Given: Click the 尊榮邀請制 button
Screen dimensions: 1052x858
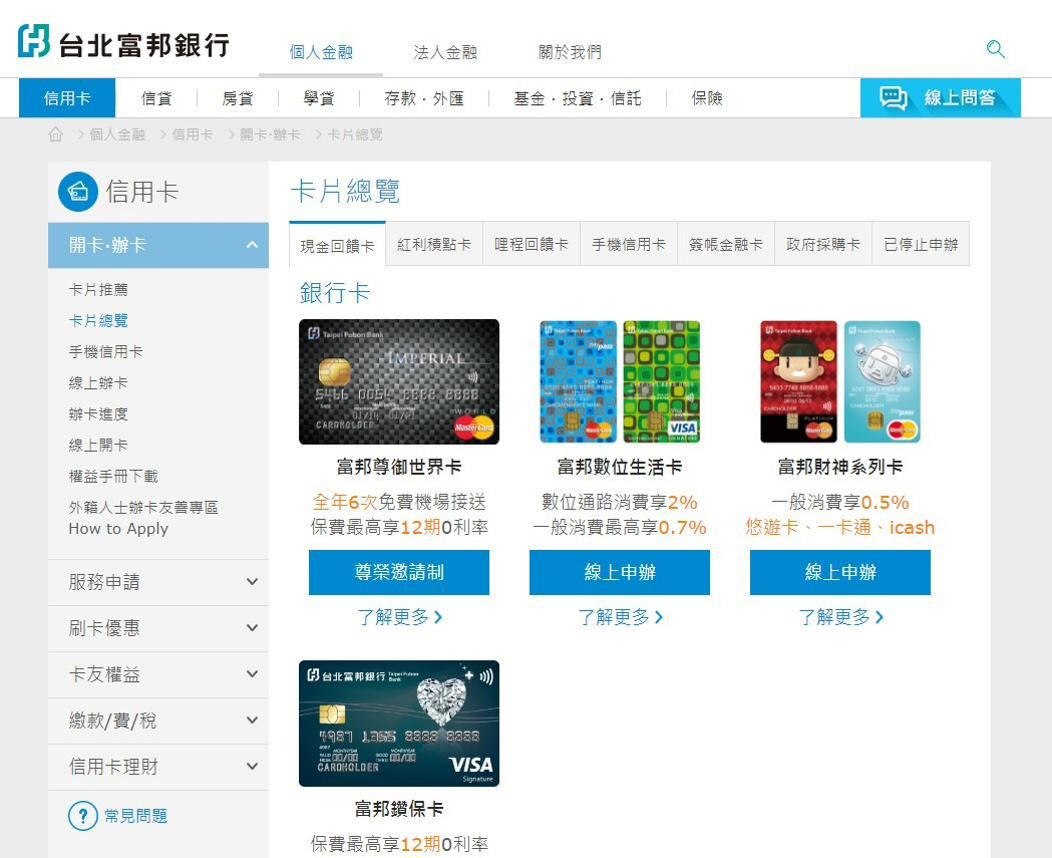Looking at the screenshot, I should (x=399, y=572).
